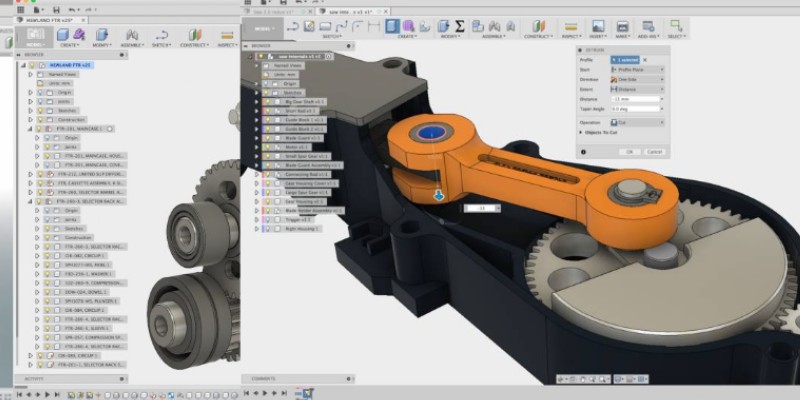Click the save icon in left window title bar
The height and width of the screenshot is (400, 800).
coord(55,10)
